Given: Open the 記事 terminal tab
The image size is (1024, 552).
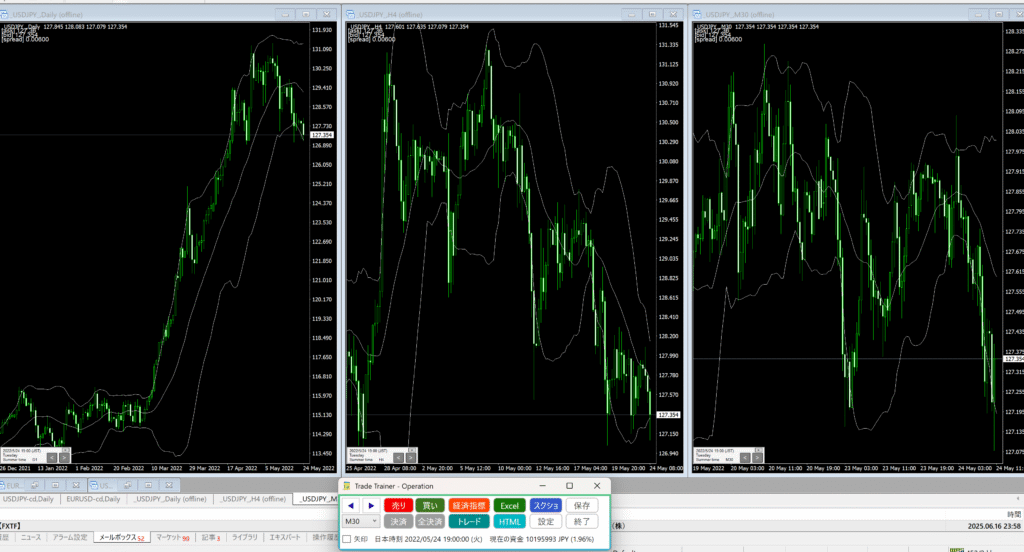Looking at the screenshot, I should pyautogui.click(x=210, y=538).
